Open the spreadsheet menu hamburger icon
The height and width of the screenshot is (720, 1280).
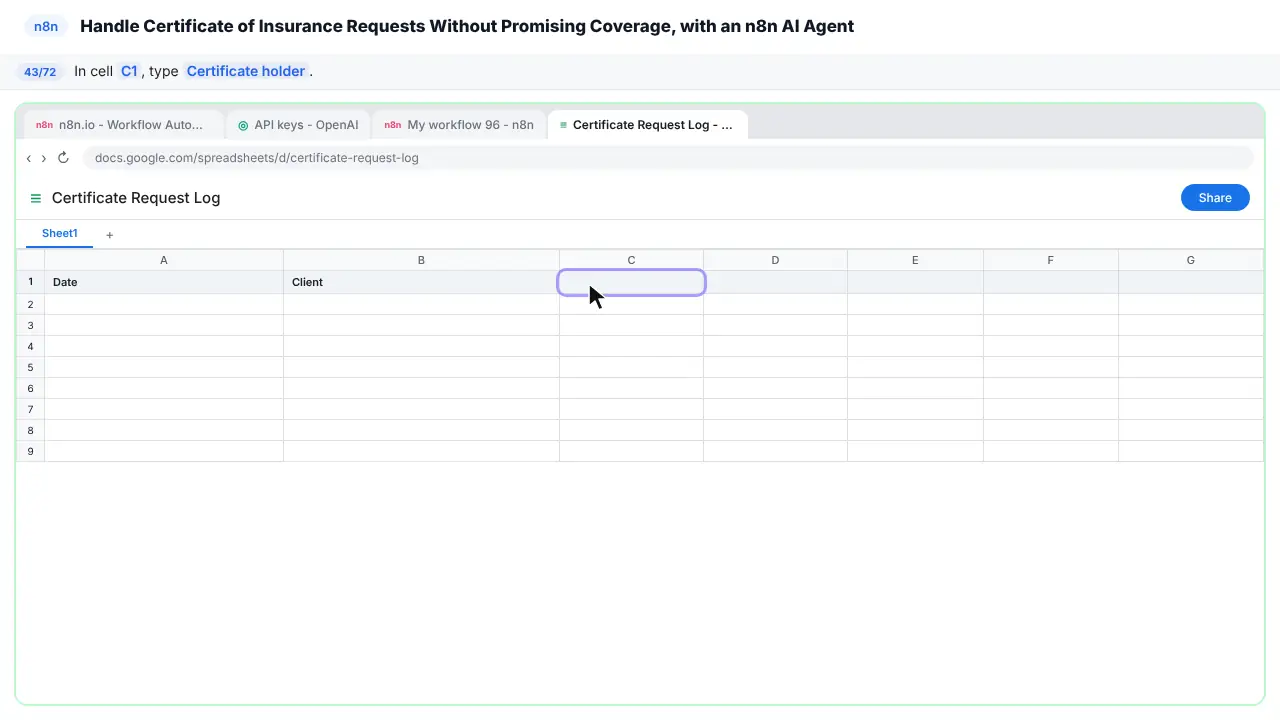(x=36, y=198)
